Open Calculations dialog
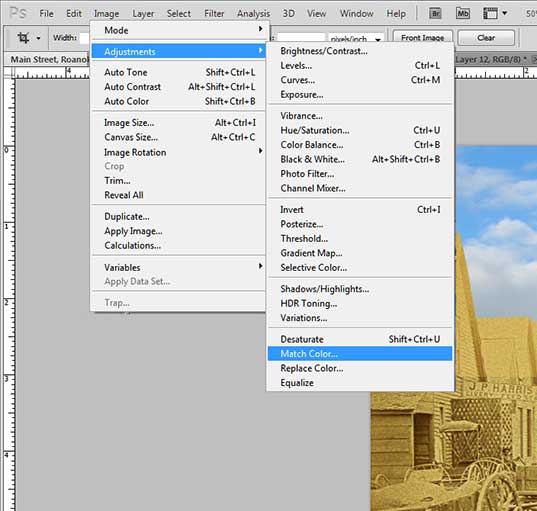Viewport: 537px width, 511px height. click(178, 245)
